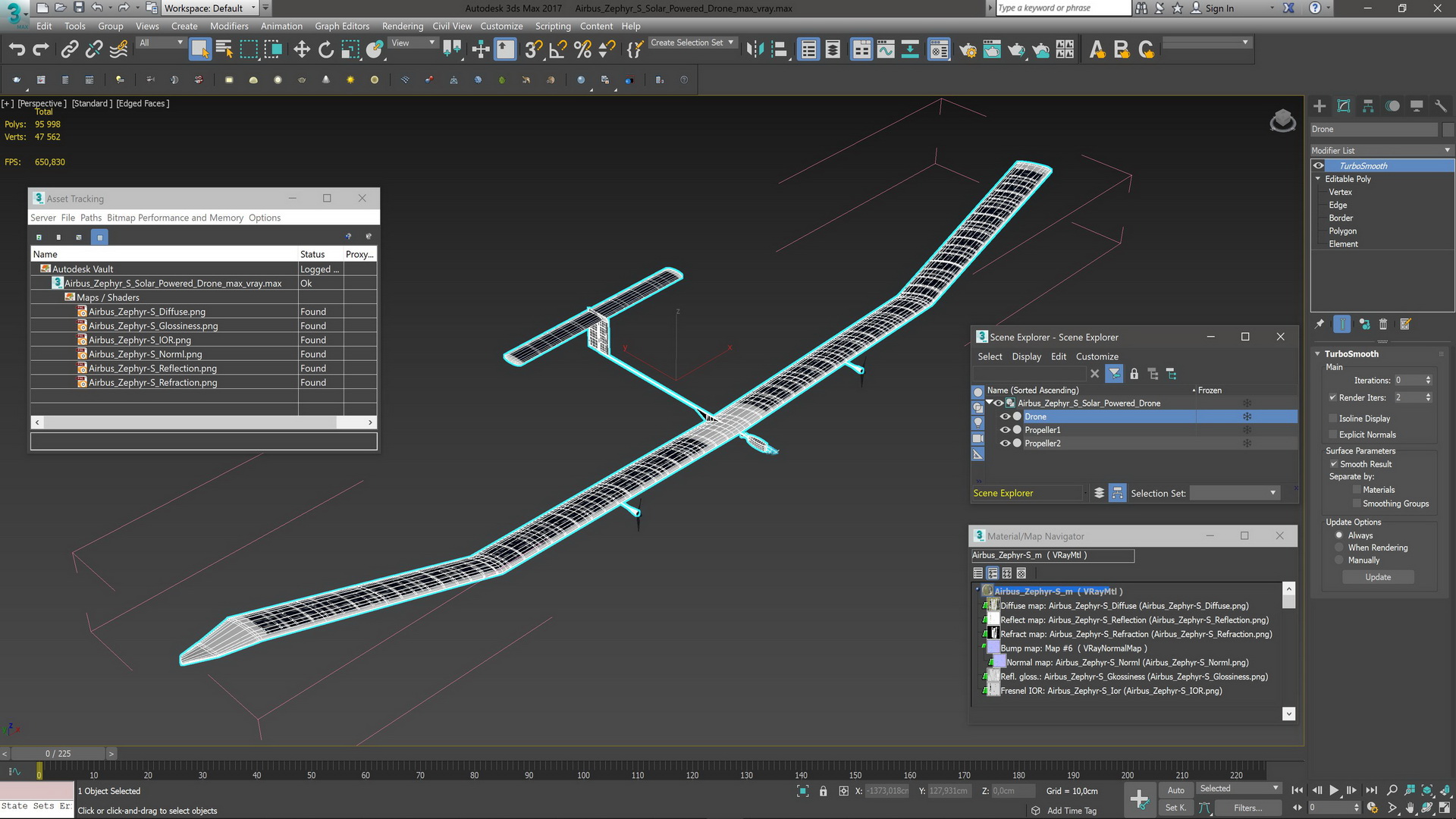Click Configure Modifier Sets icon
Viewport: 1456px width, 819px height.
[1405, 325]
